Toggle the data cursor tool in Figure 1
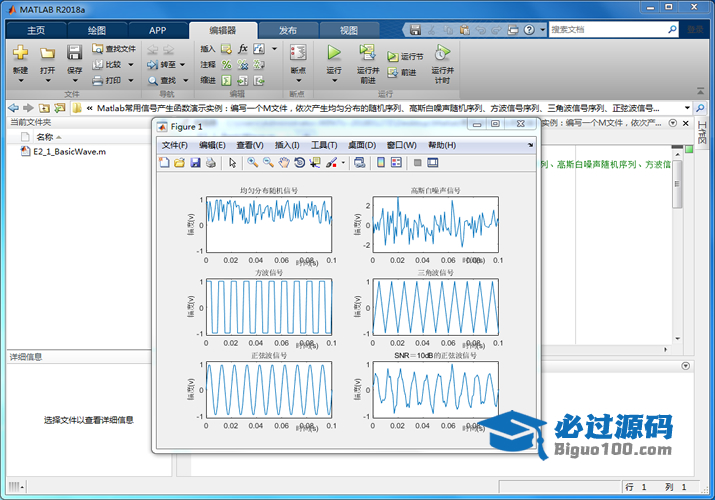Viewport: 715px width, 500px height. 315,163
